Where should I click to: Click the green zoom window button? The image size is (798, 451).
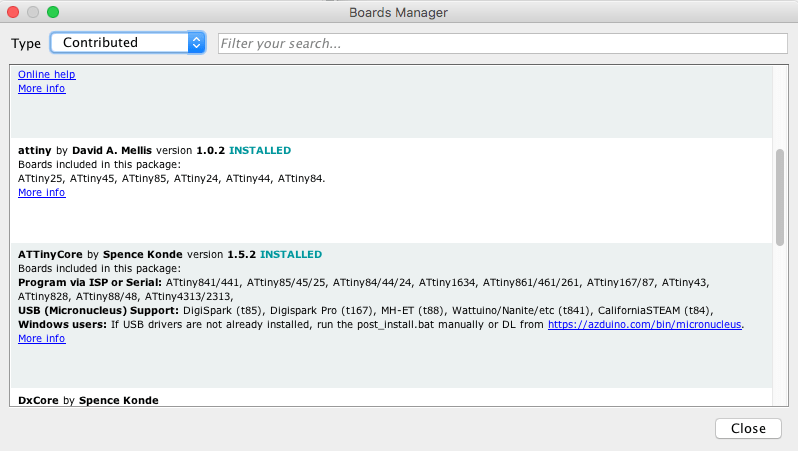pyautogui.click(x=53, y=12)
